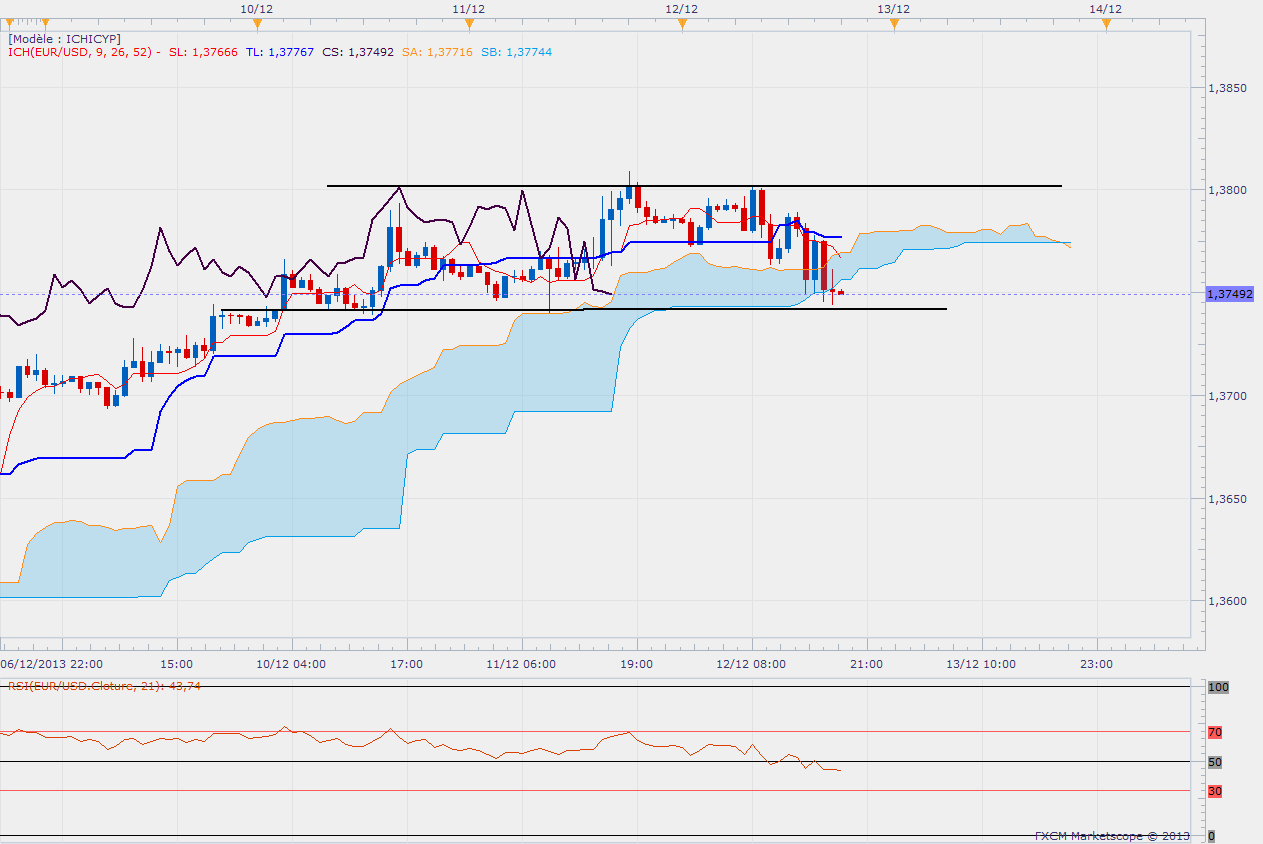The width and height of the screenshot is (1263, 844).
Task: Click the RSI 0 level label
Action: pos(1212,835)
